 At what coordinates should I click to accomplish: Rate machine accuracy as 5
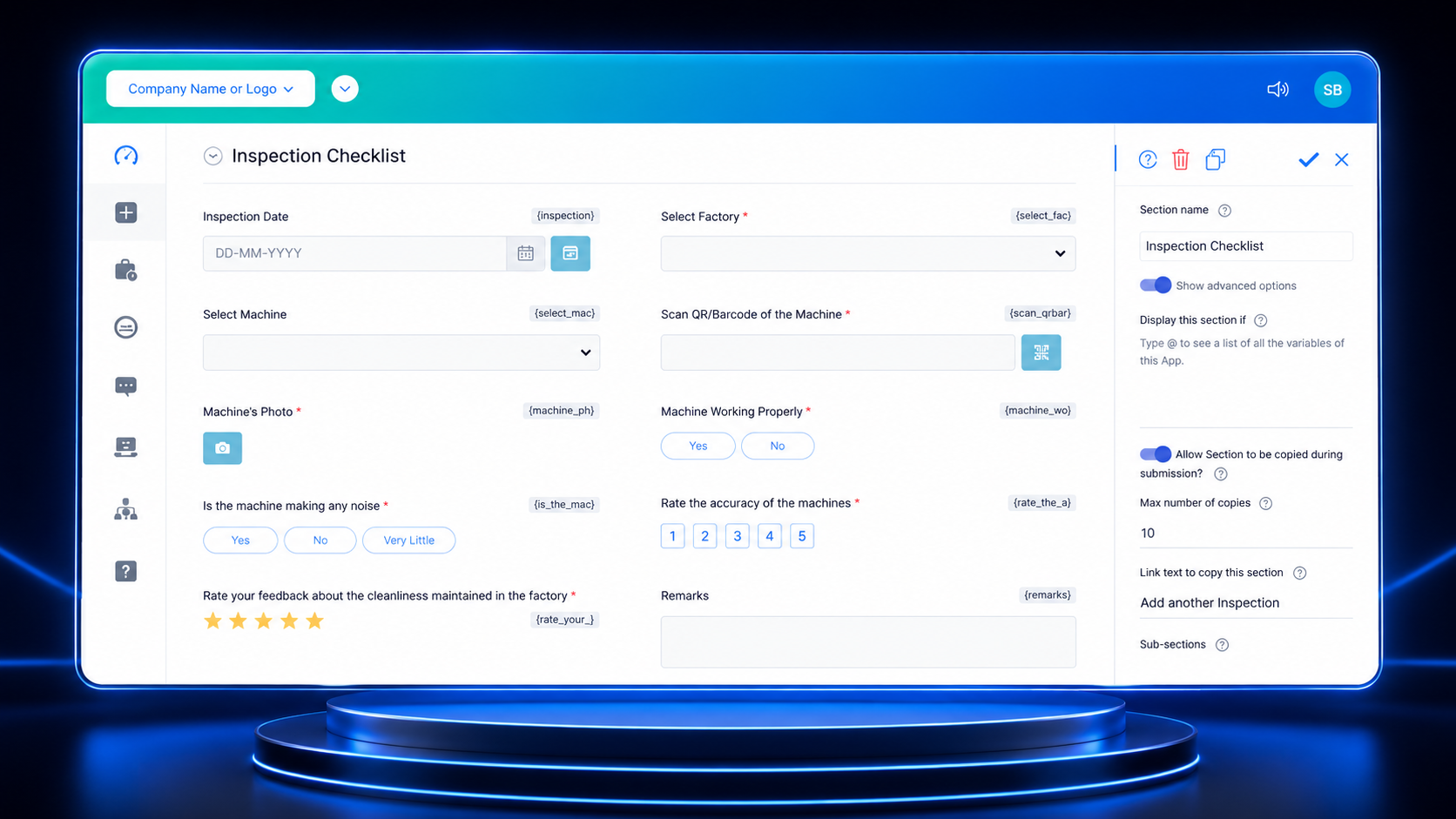pyautogui.click(x=802, y=536)
